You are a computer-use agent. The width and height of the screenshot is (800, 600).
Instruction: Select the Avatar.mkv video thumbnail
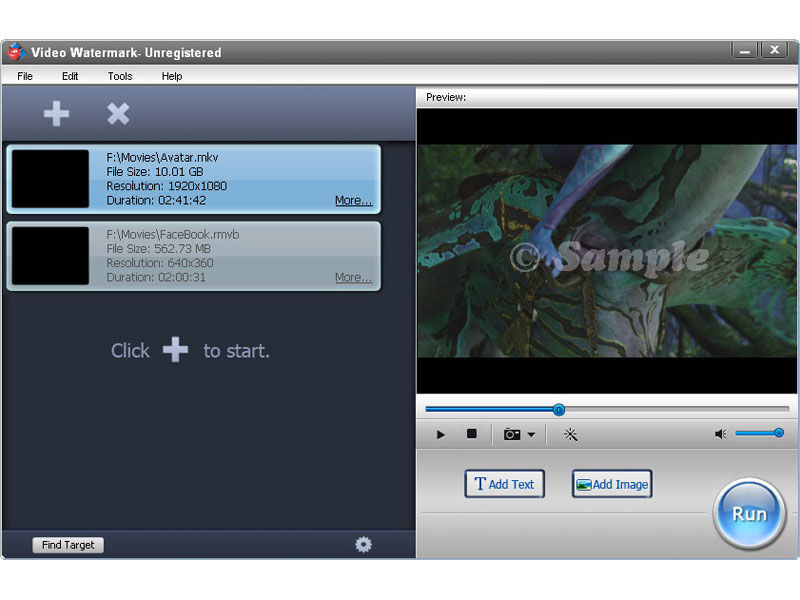tap(50, 179)
